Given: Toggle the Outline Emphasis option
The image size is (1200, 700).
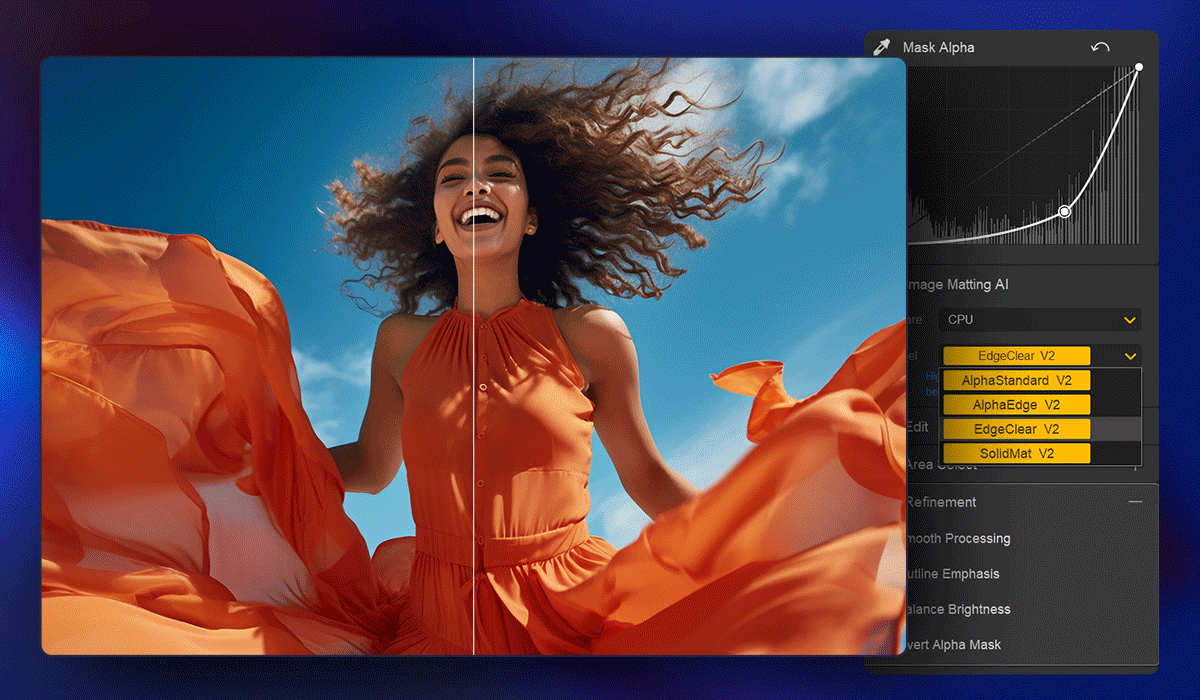Looking at the screenshot, I should tap(952, 574).
